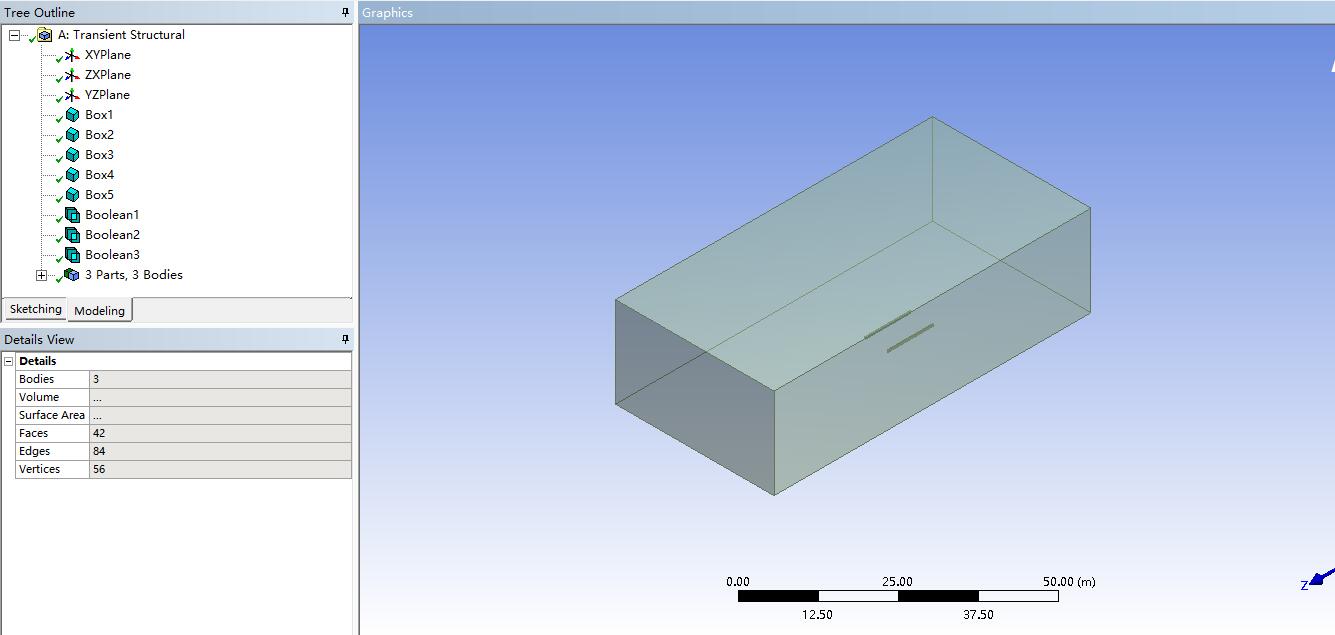The height and width of the screenshot is (635, 1335).
Task: Click the Boolean1 operation icon
Action: [72, 215]
